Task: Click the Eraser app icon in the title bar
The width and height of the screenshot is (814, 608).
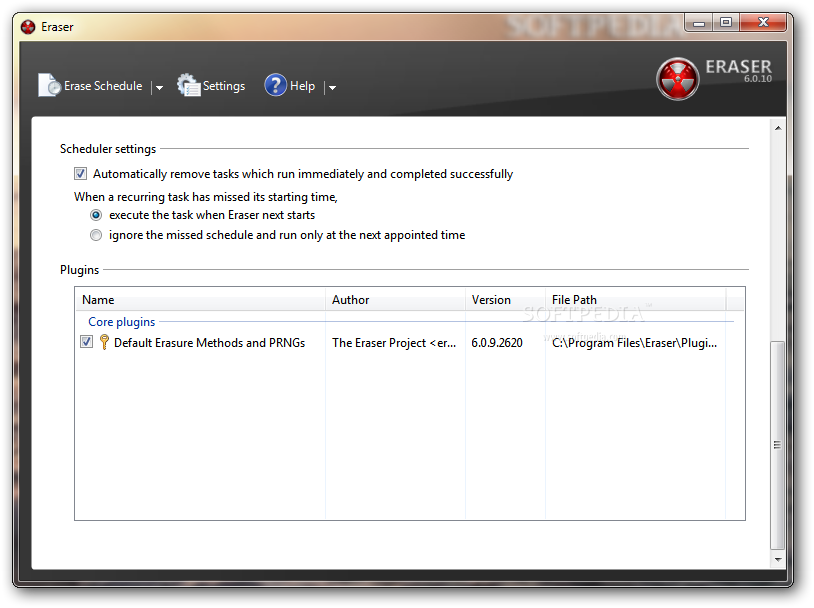Action: 28,27
